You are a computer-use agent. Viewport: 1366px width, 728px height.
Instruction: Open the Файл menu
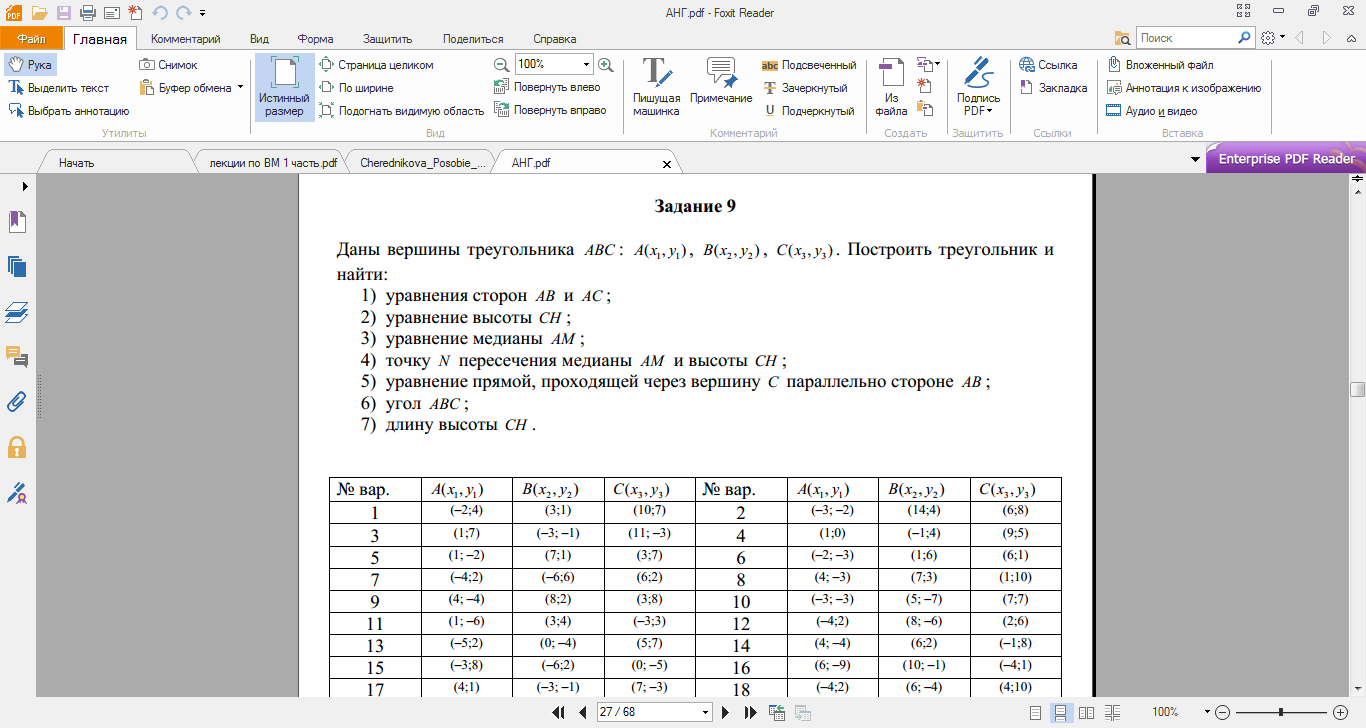pos(31,39)
